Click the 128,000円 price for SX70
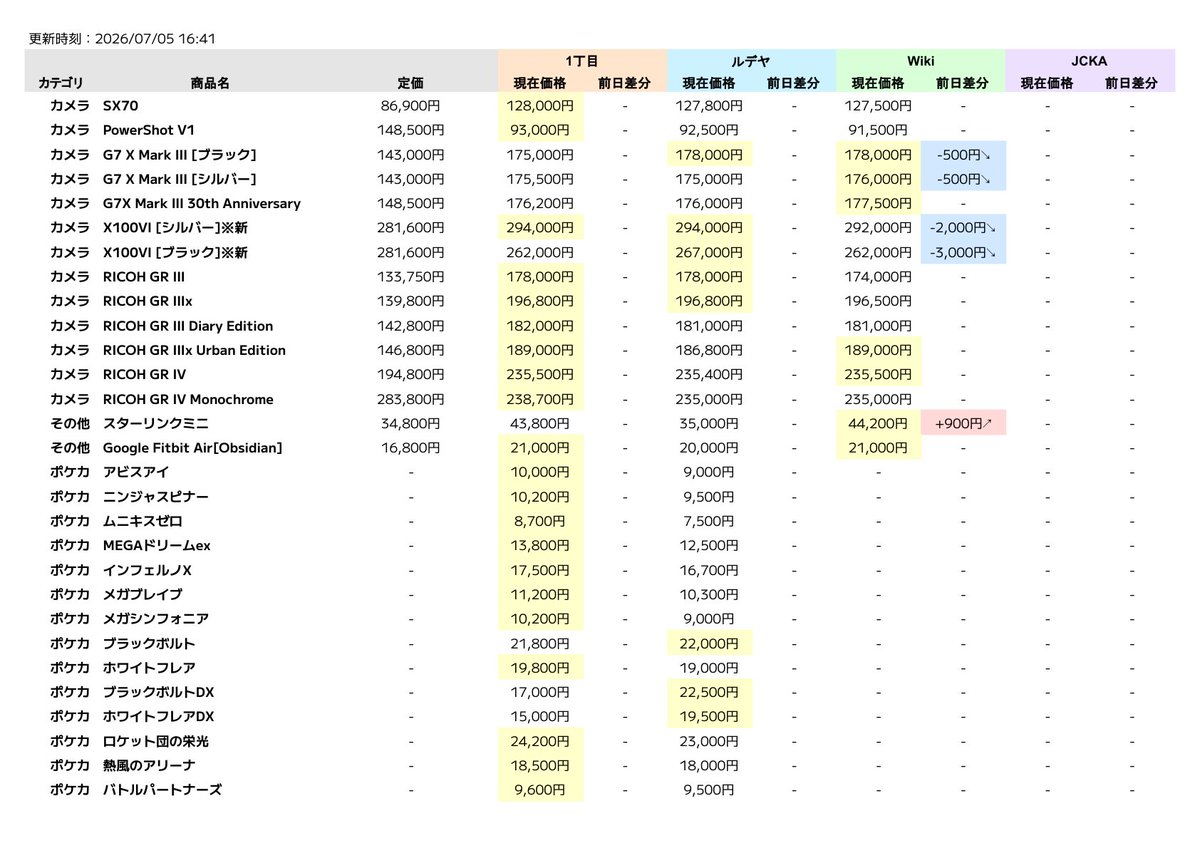Viewport: 1200px width, 848px height. (541, 105)
